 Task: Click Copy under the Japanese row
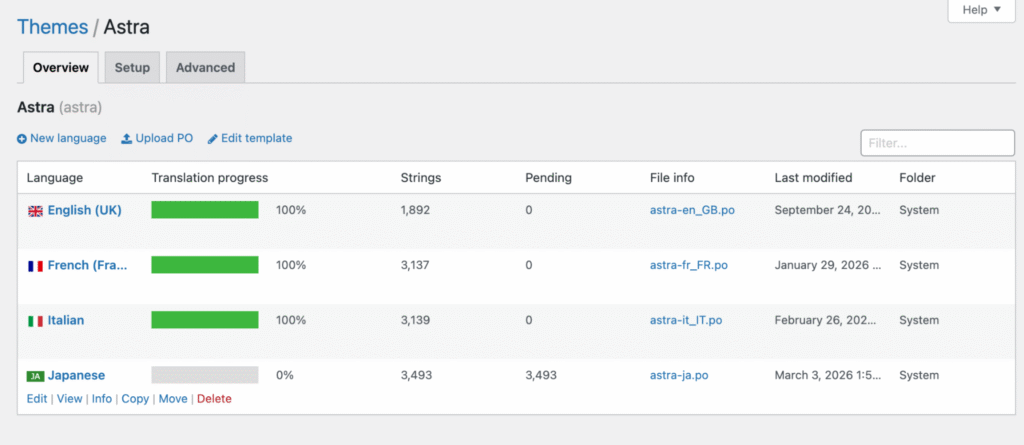135,399
